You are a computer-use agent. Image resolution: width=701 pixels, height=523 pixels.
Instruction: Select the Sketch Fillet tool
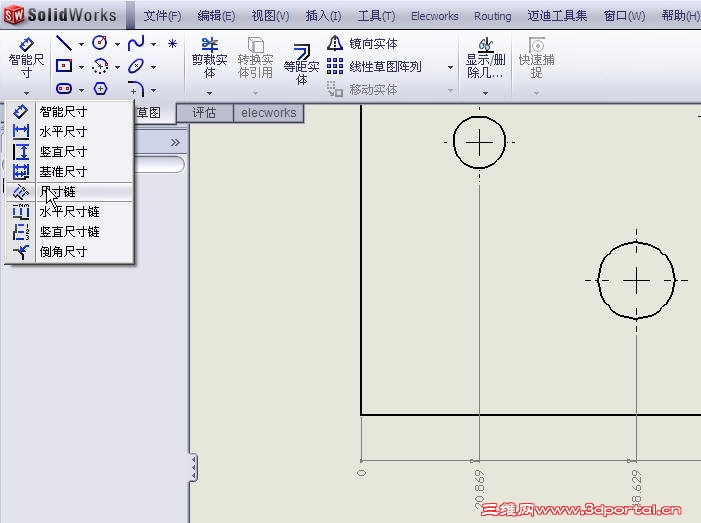136,89
